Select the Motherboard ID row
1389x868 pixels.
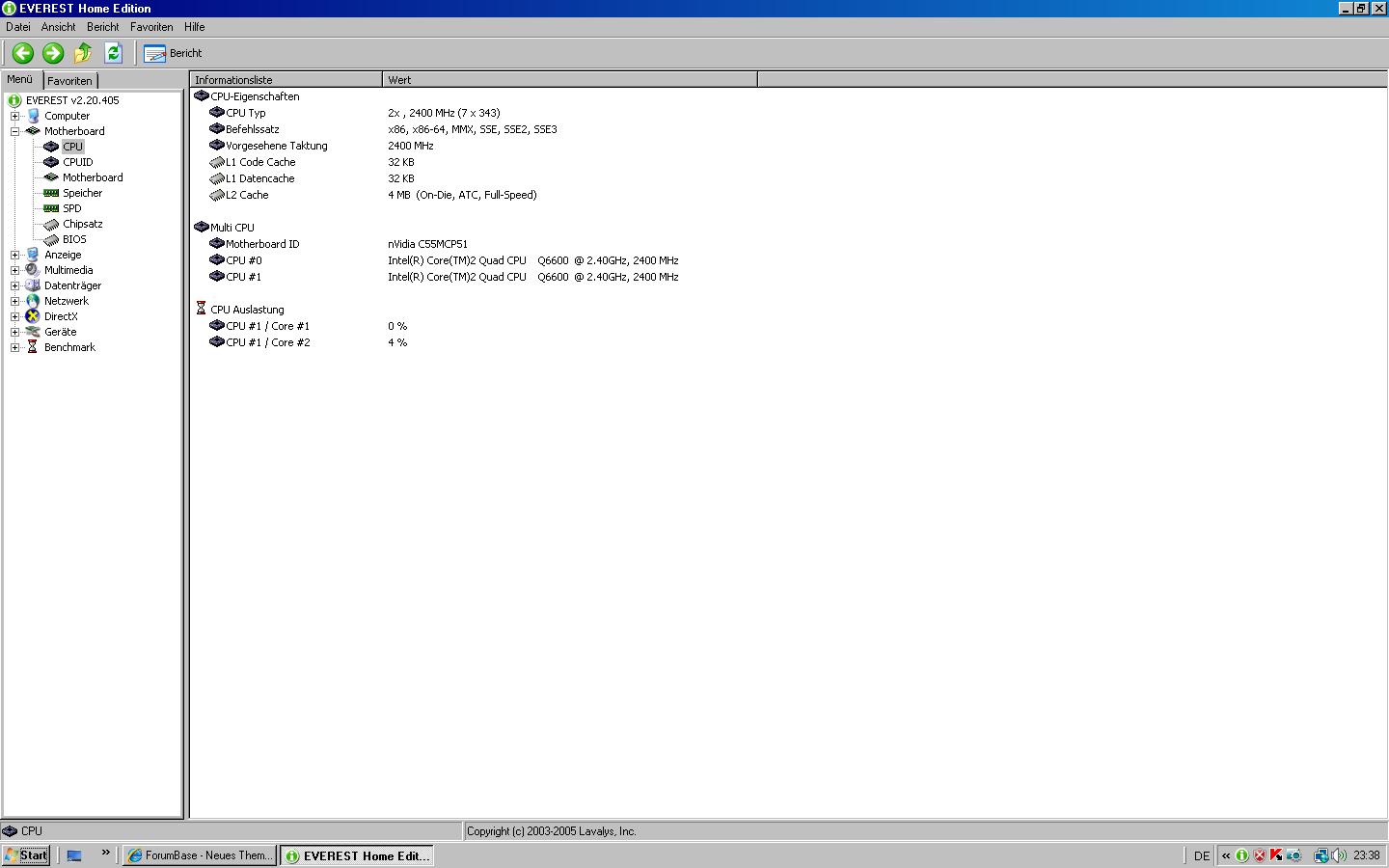pyautogui.click(x=339, y=244)
